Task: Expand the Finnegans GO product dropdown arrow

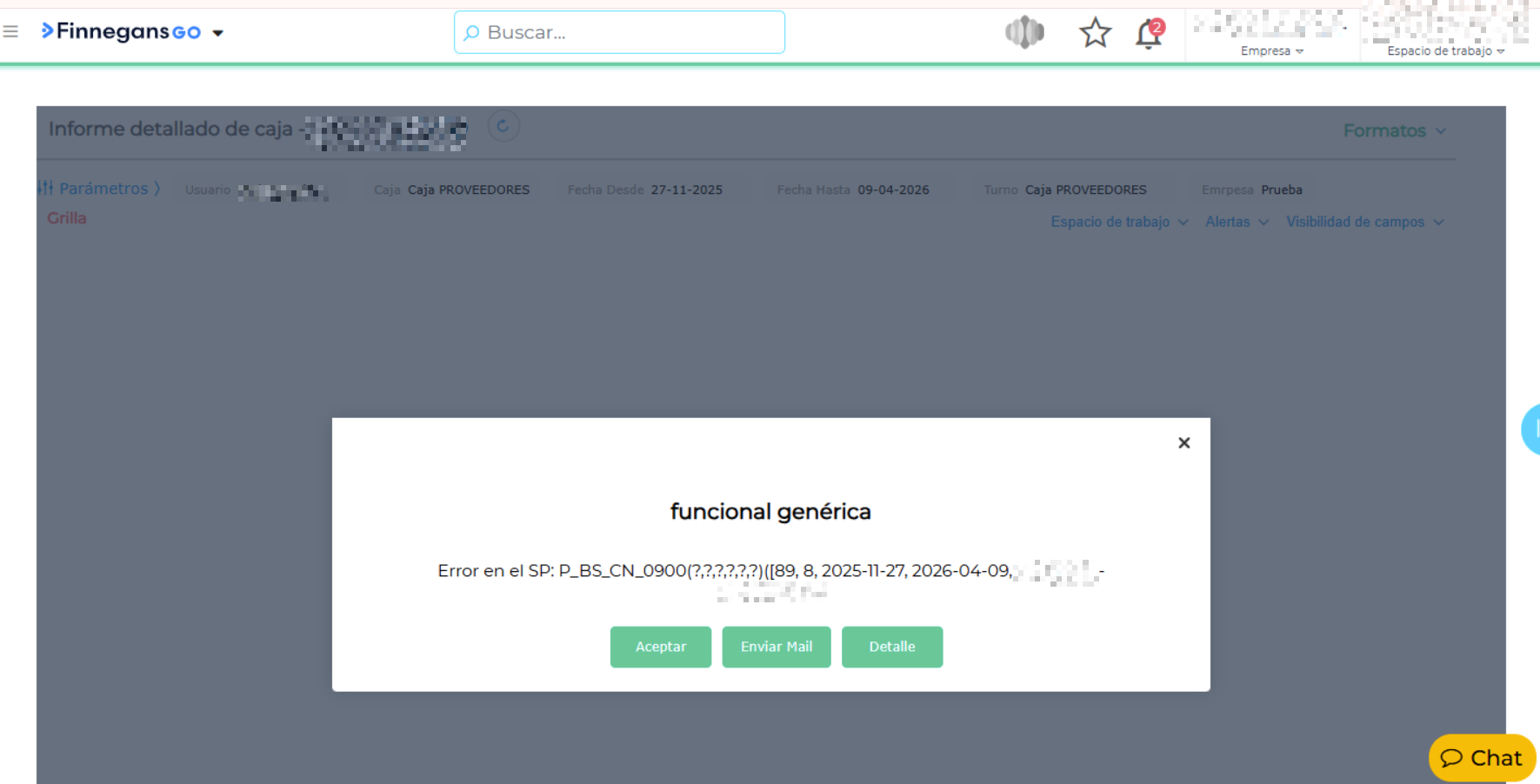Action: point(218,33)
